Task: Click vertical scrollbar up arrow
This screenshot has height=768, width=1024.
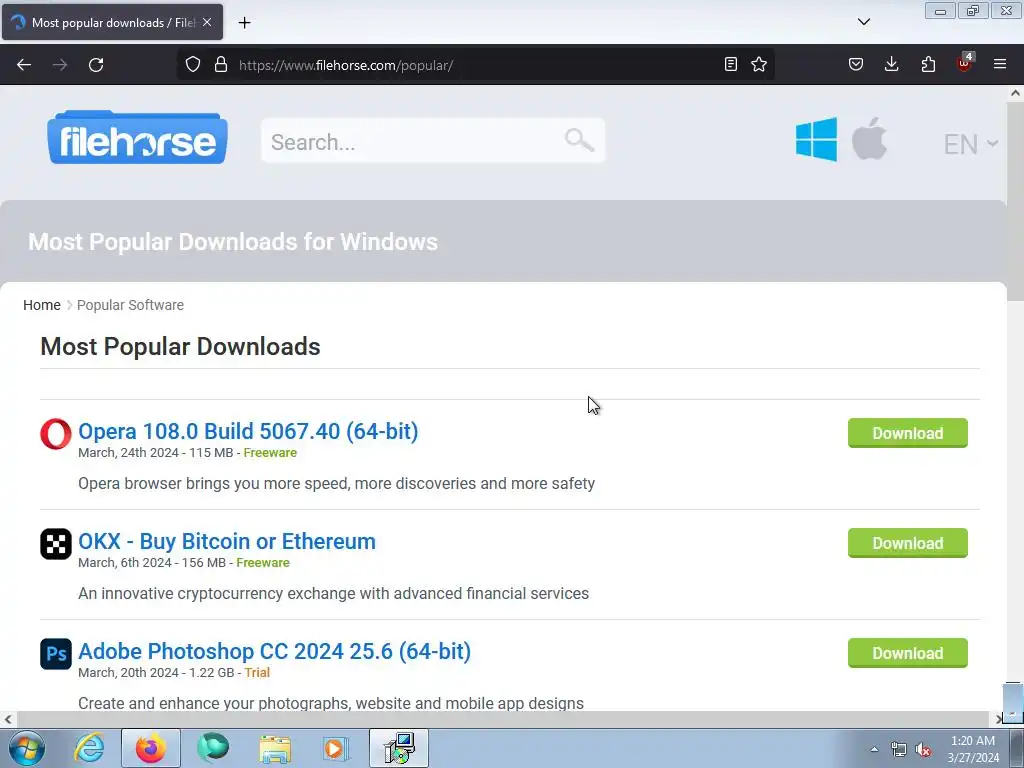Action: coord(1015,93)
